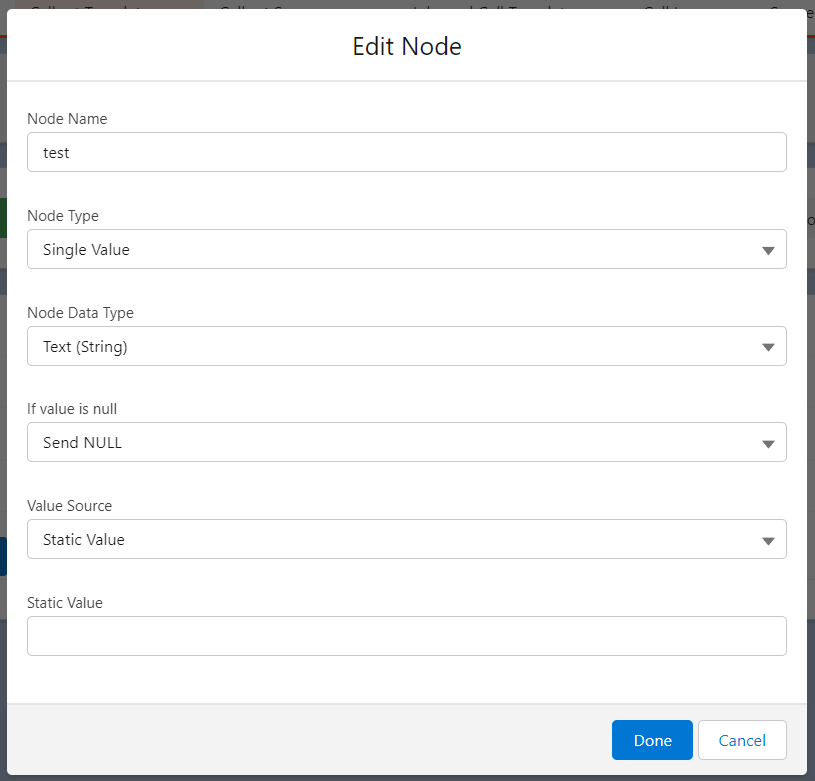Image resolution: width=815 pixels, height=781 pixels.
Task: Click the Node Data Type label
Action: (80, 313)
